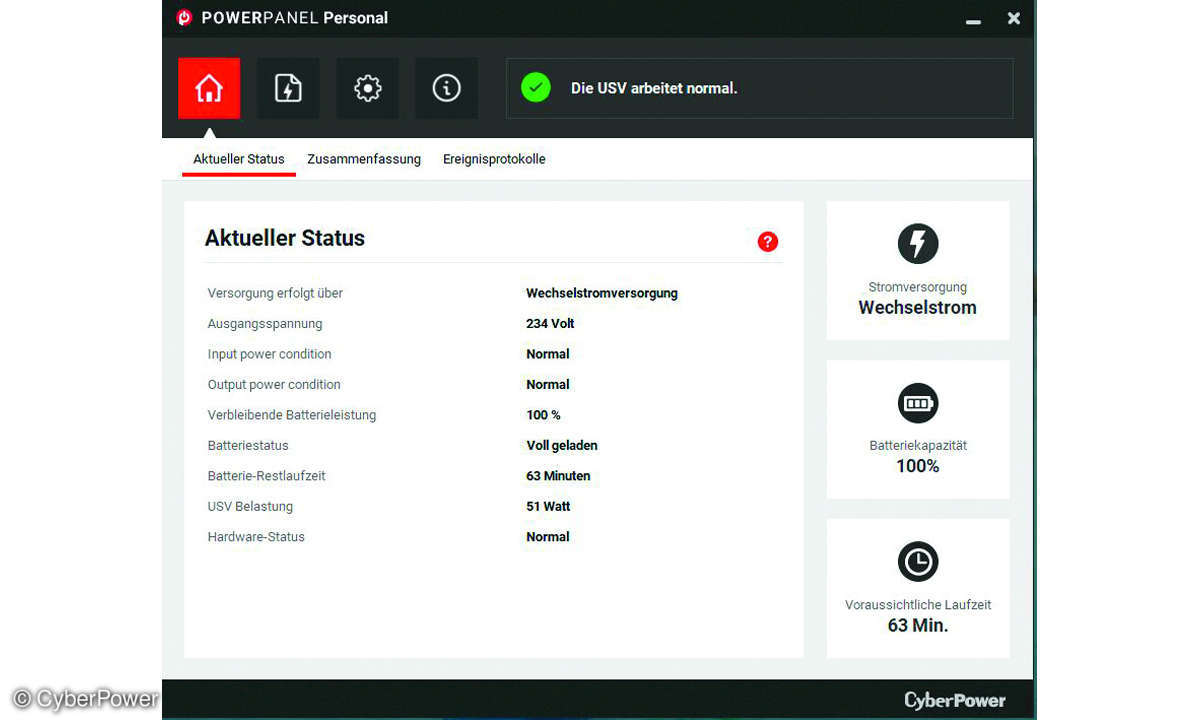The height and width of the screenshot is (720, 1200).
Task: Click the Voraussichtliche Laufzeit 63 Min. card
Action: click(x=918, y=588)
